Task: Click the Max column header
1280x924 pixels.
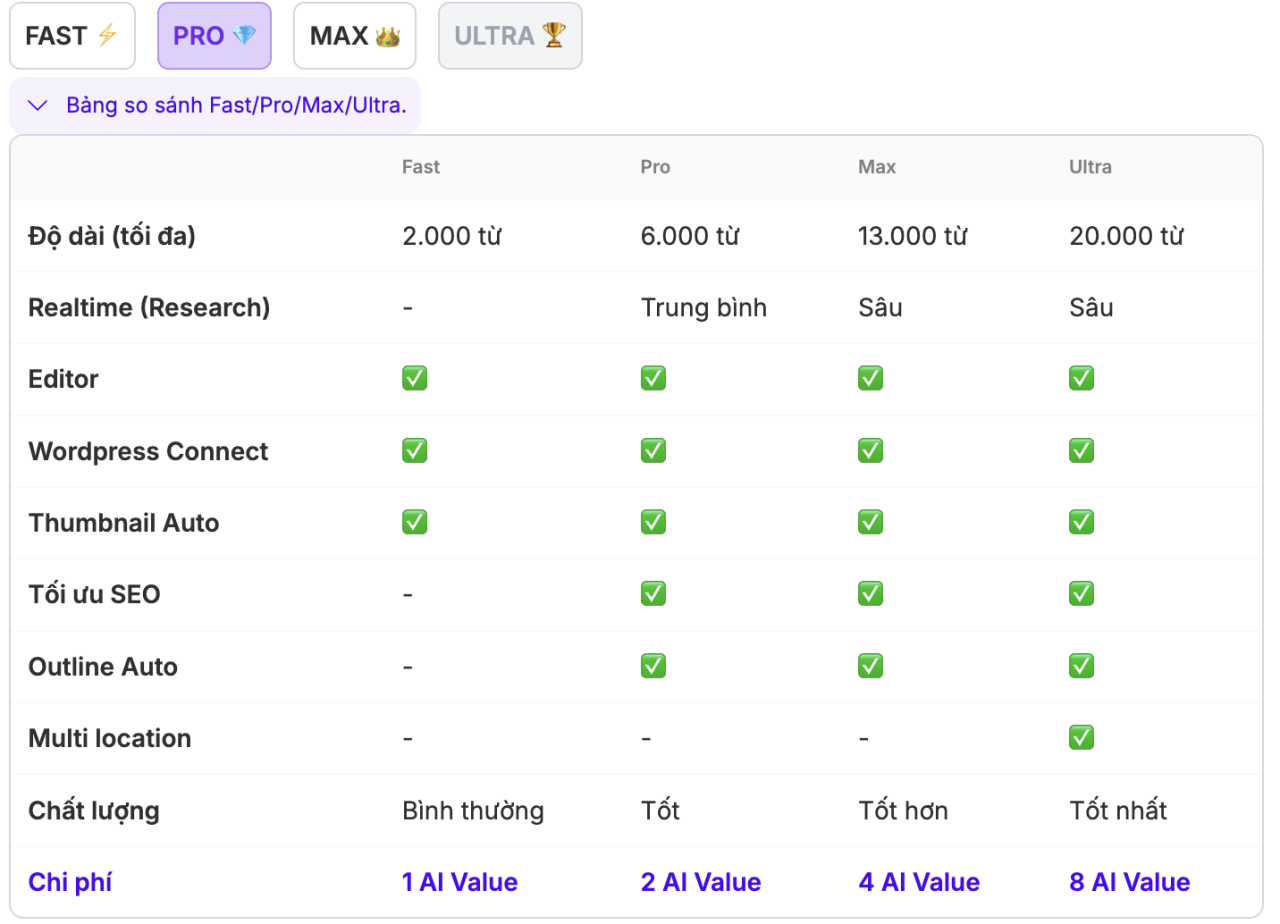Action: 877,167
